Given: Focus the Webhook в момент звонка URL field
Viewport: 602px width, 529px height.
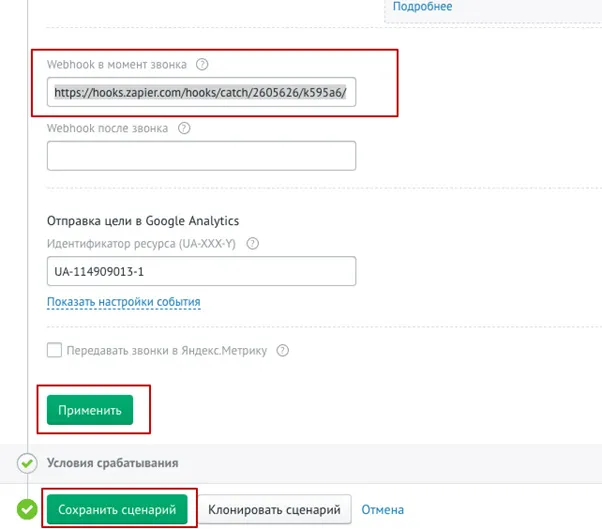Looking at the screenshot, I should 201,92.
